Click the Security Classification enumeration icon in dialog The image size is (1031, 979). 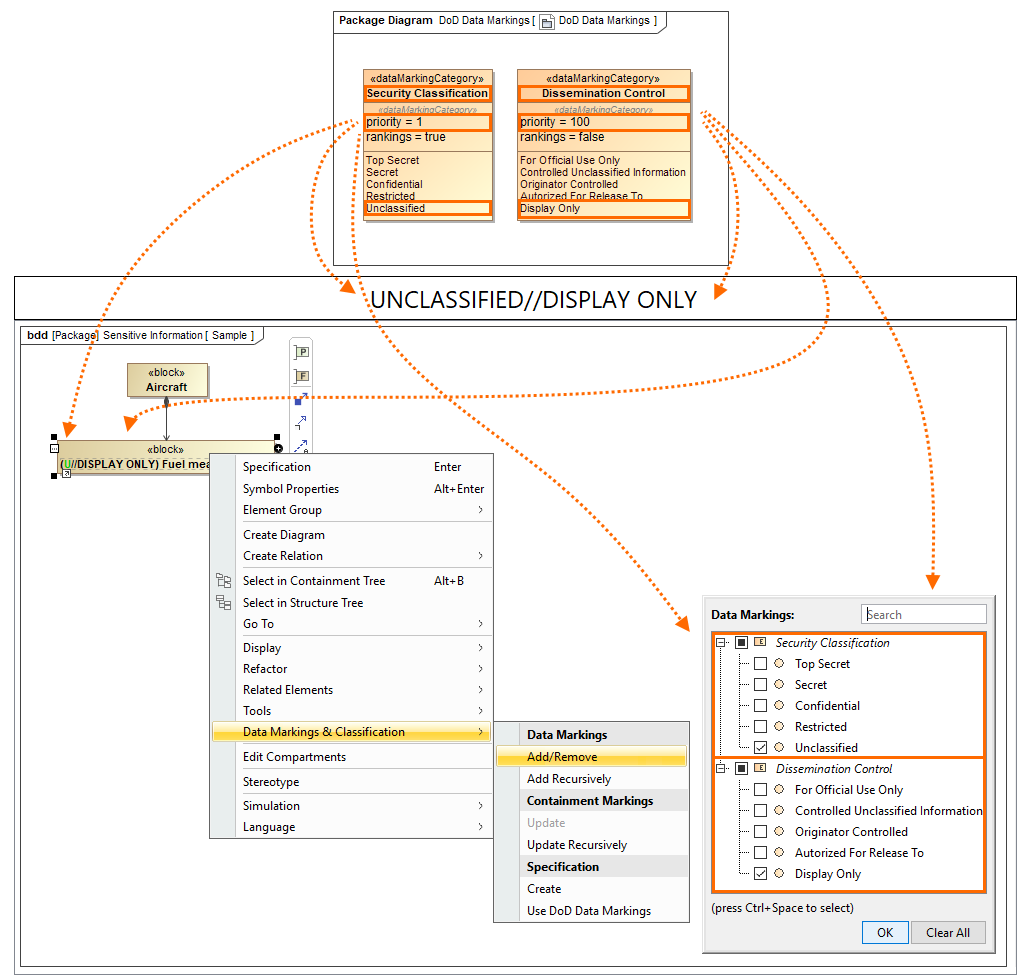click(759, 642)
